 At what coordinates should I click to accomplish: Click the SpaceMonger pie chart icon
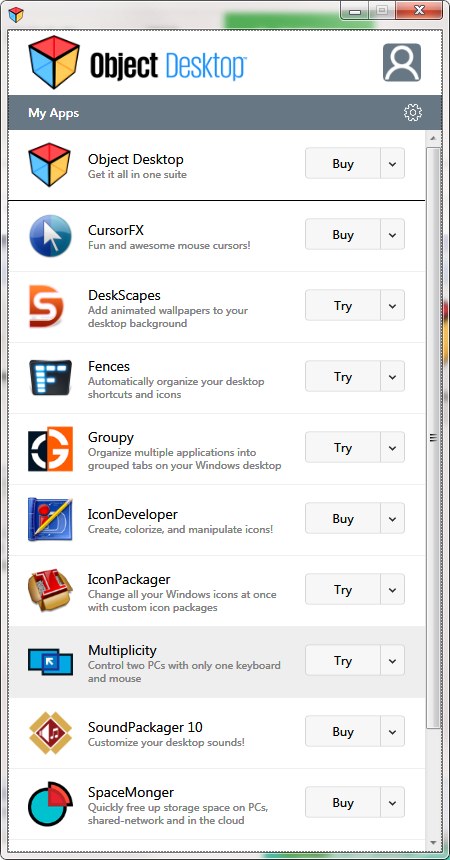pyautogui.click(x=50, y=804)
